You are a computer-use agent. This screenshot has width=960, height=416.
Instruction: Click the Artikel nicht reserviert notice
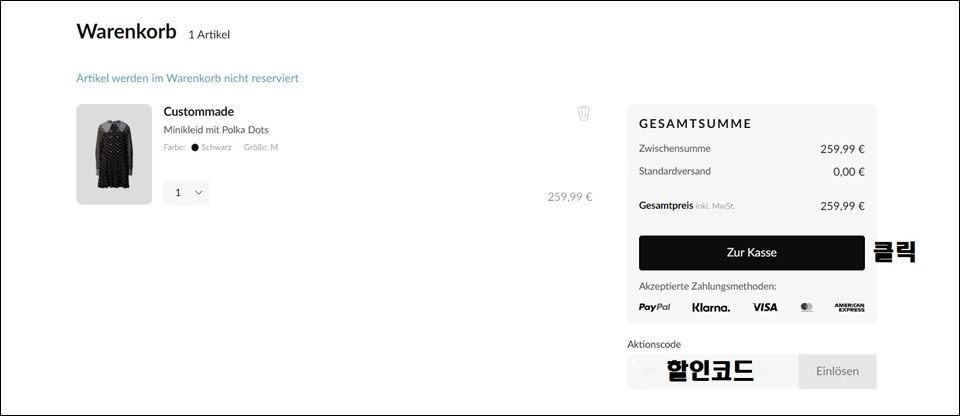click(187, 78)
